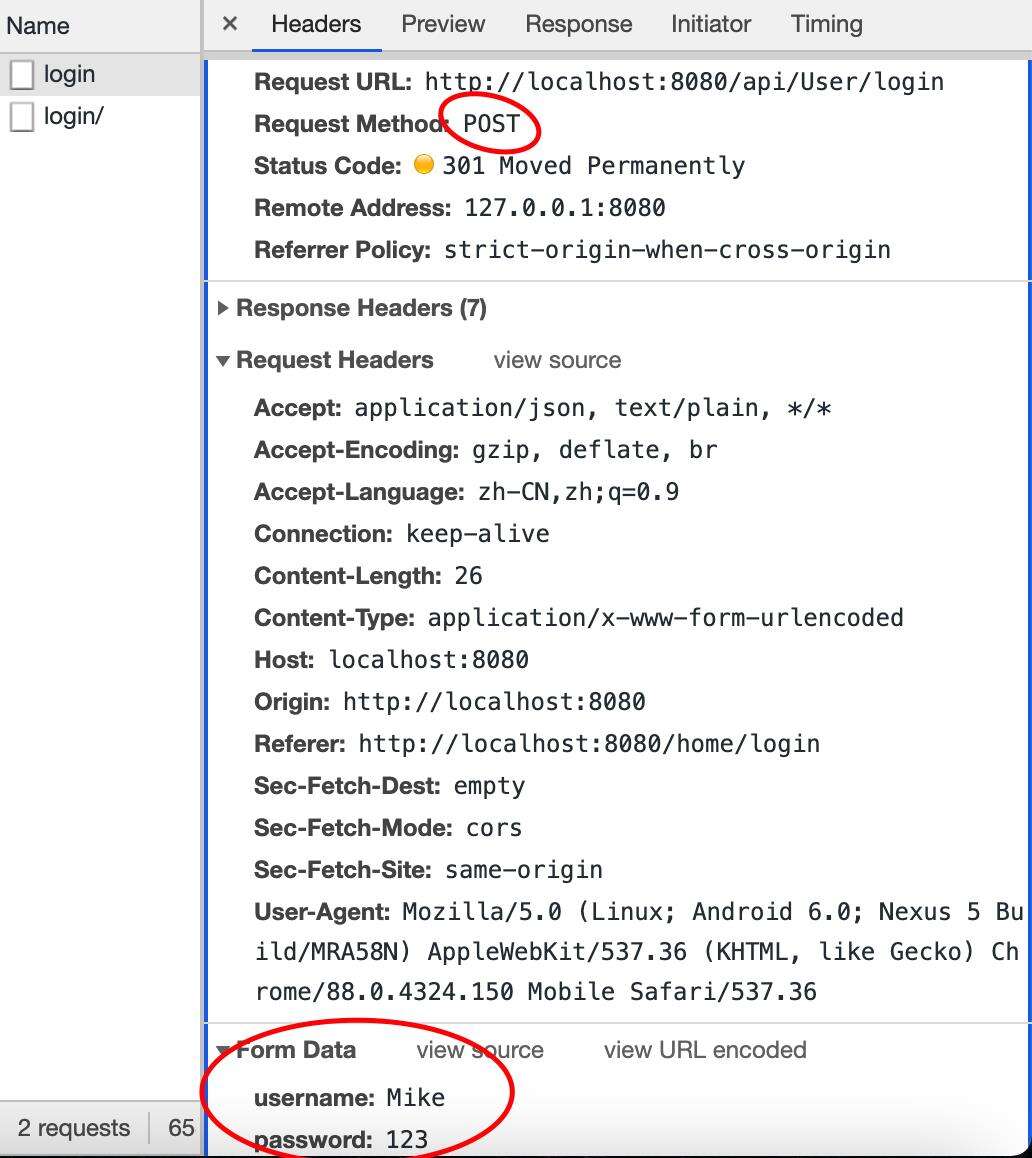Viewport: 1032px width, 1158px height.
Task: Click the Request Method value POST
Action: click(491, 123)
